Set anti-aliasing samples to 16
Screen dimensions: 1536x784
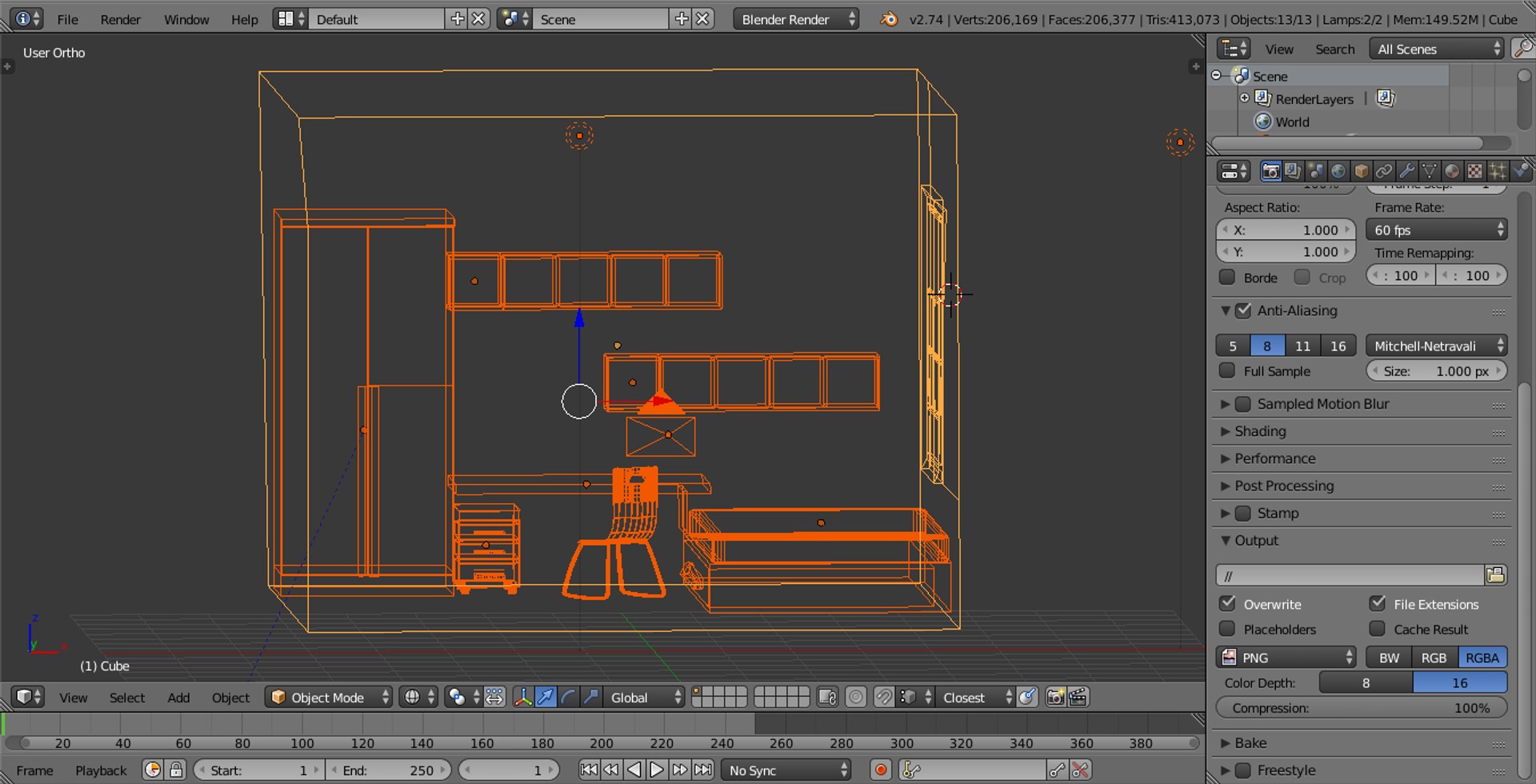coord(1338,346)
